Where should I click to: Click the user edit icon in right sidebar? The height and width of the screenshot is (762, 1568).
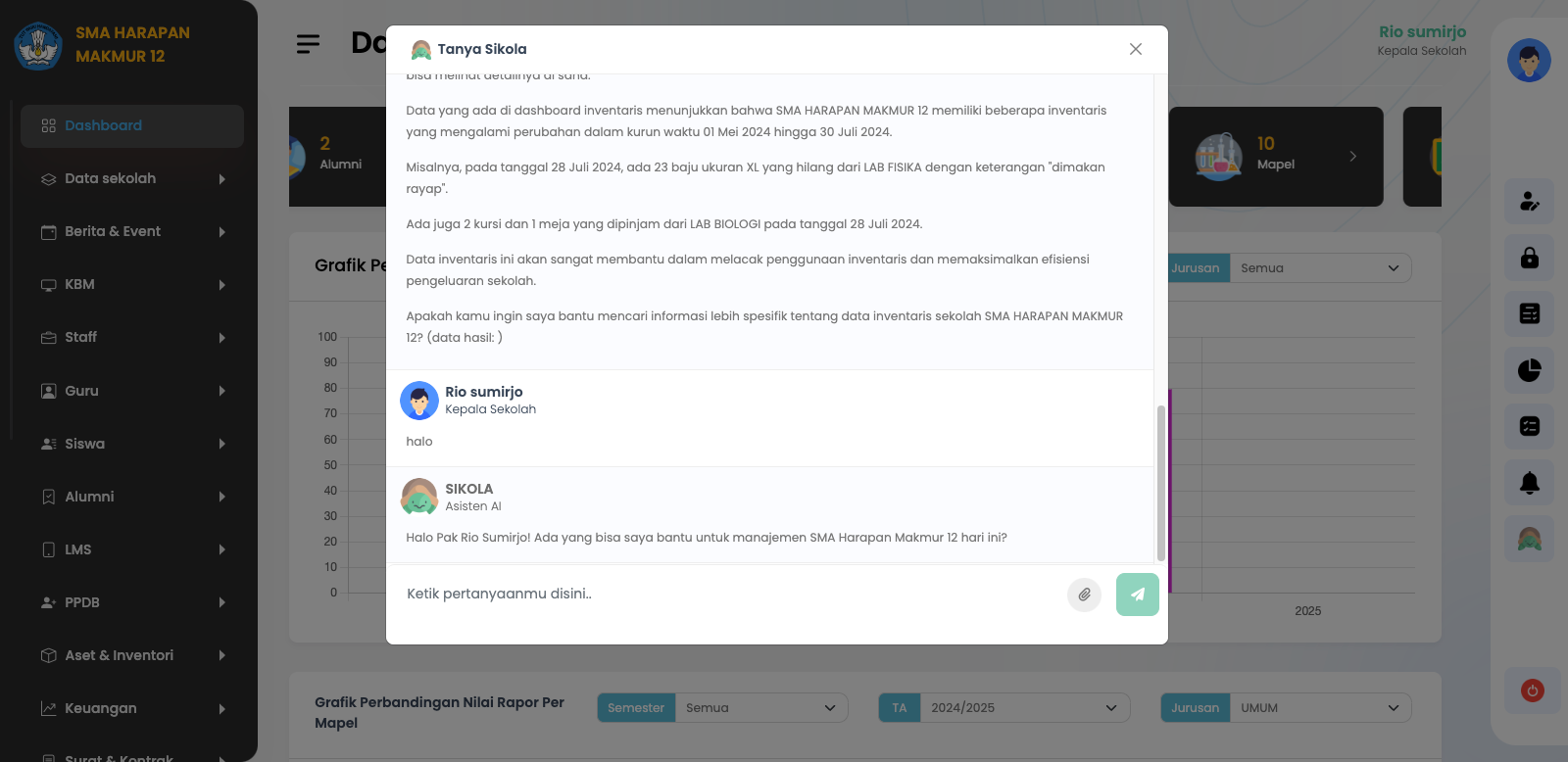[1529, 201]
